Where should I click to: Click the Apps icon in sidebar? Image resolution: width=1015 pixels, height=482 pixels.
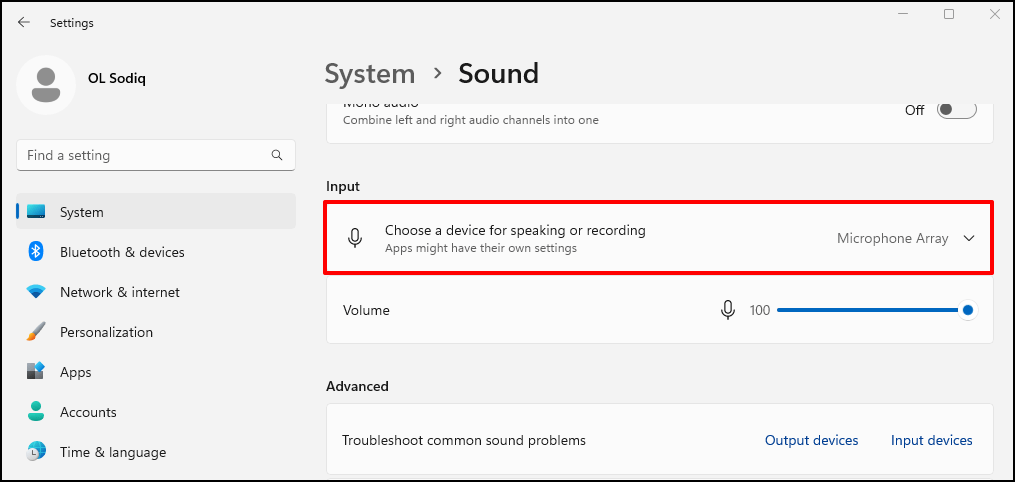[36, 371]
